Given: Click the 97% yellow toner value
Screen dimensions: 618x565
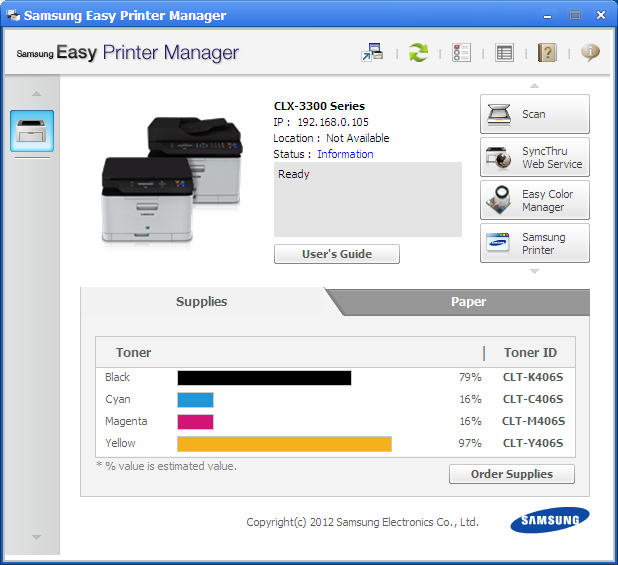Looking at the screenshot, I should (470, 444).
